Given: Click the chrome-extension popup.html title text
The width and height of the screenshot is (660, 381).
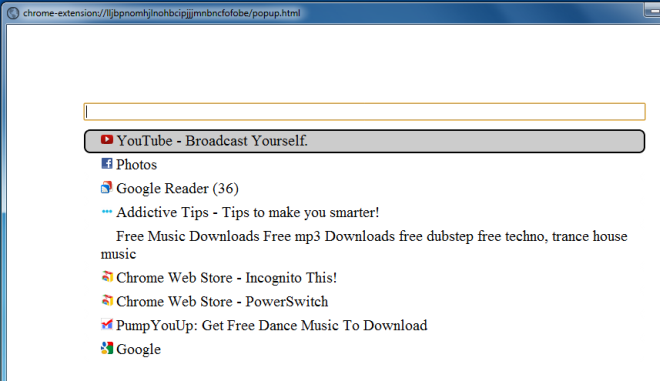Looking at the screenshot, I should pos(162,13).
